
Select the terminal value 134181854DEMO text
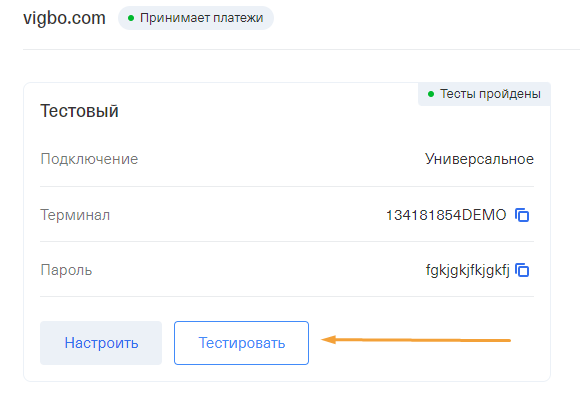[x=446, y=215]
